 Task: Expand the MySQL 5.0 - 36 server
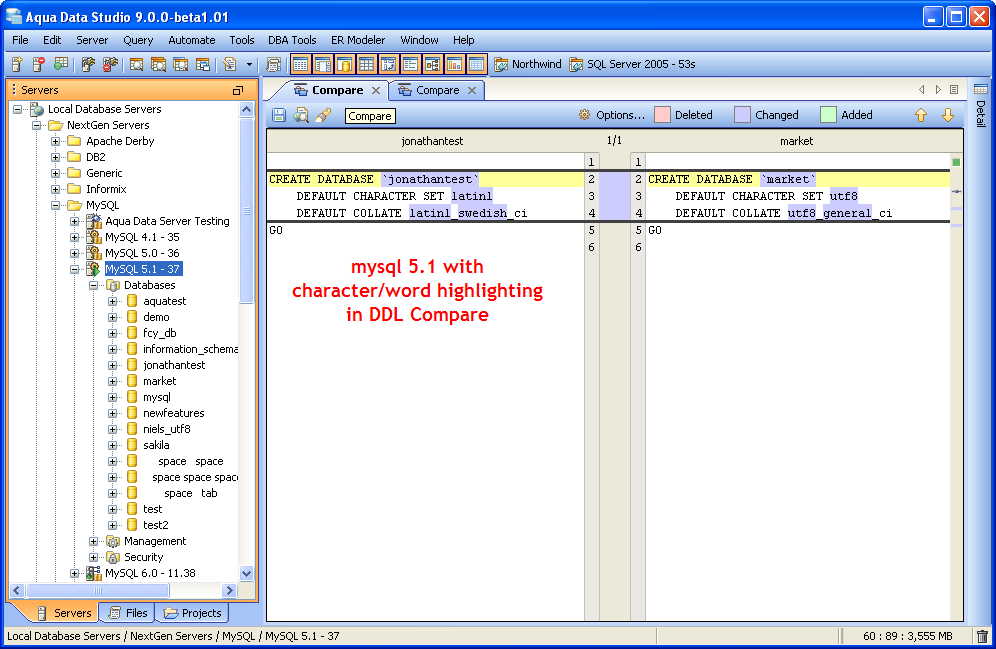click(x=75, y=253)
